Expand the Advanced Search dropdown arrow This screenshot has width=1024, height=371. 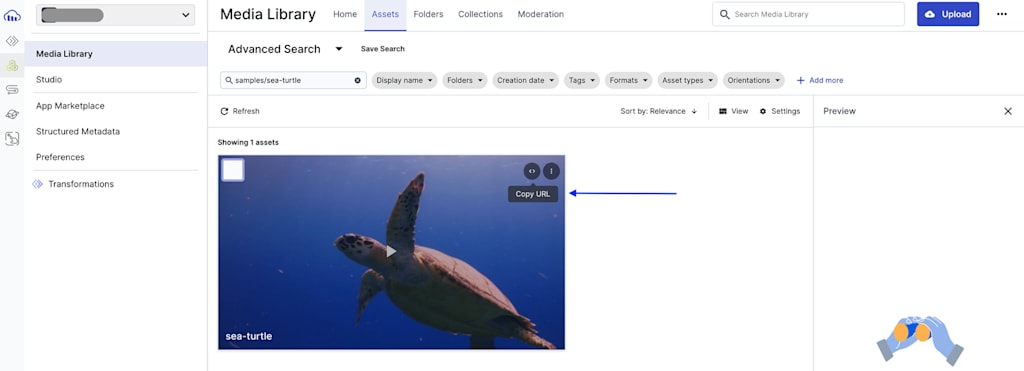[x=338, y=49]
